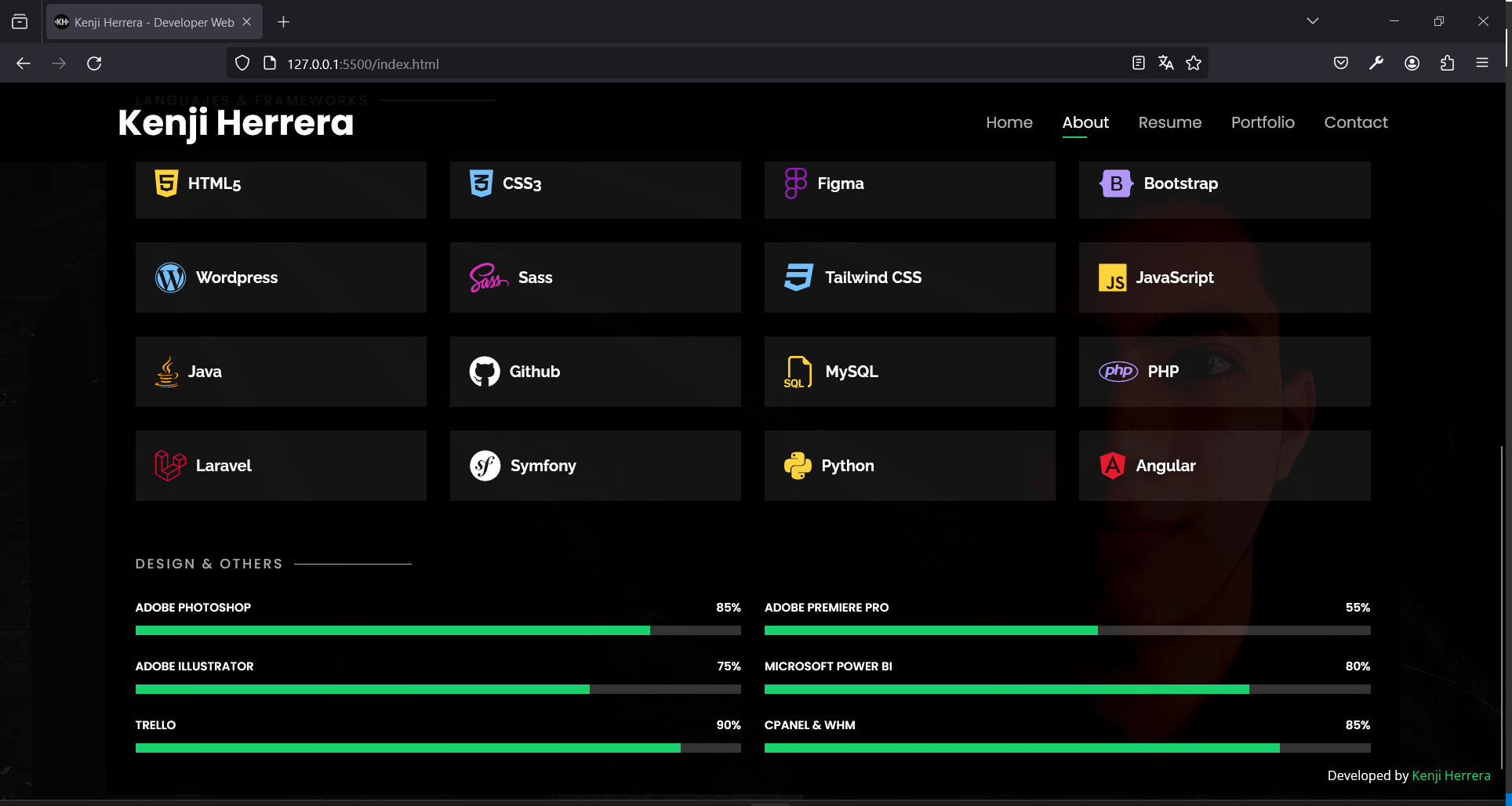Viewport: 1512px width, 806px height.
Task: Open the Firefox View button
Action: point(20,22)
